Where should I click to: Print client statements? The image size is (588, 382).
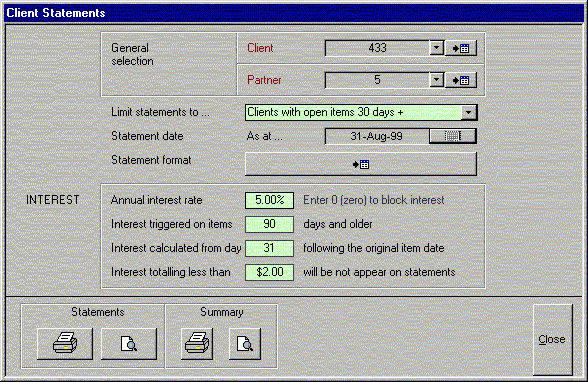(65, 343)
